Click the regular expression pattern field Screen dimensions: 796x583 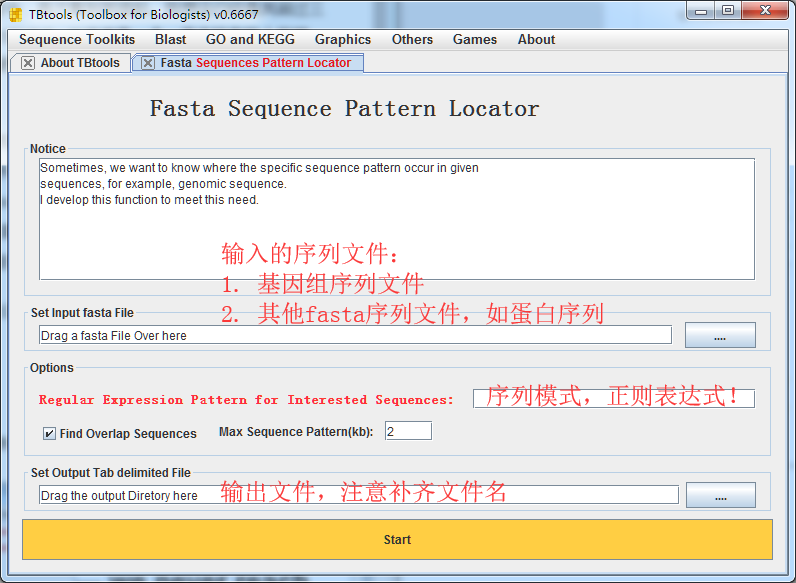pos(614,399)
